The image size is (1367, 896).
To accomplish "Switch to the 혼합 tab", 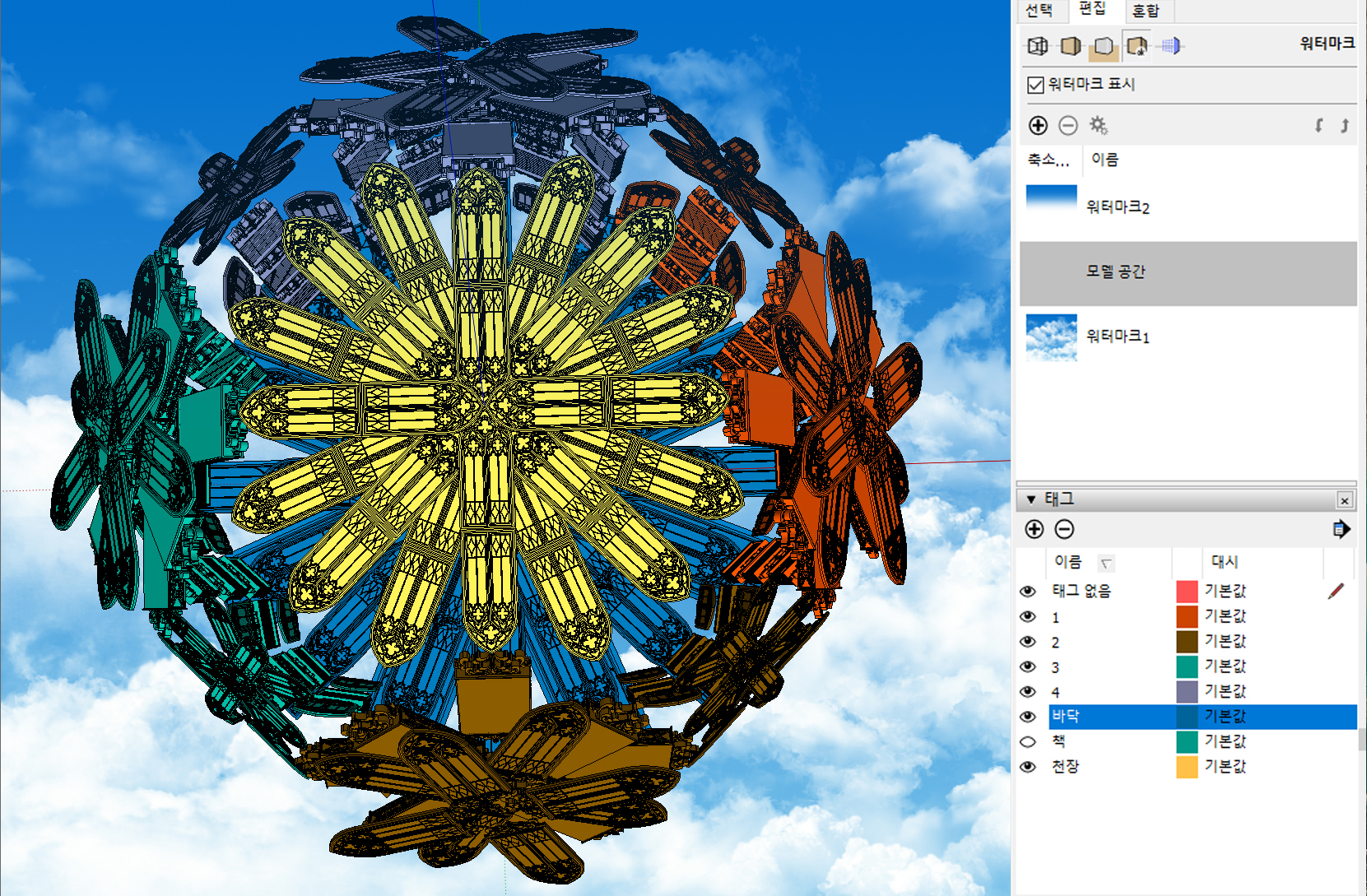I will pos(1146,11).
